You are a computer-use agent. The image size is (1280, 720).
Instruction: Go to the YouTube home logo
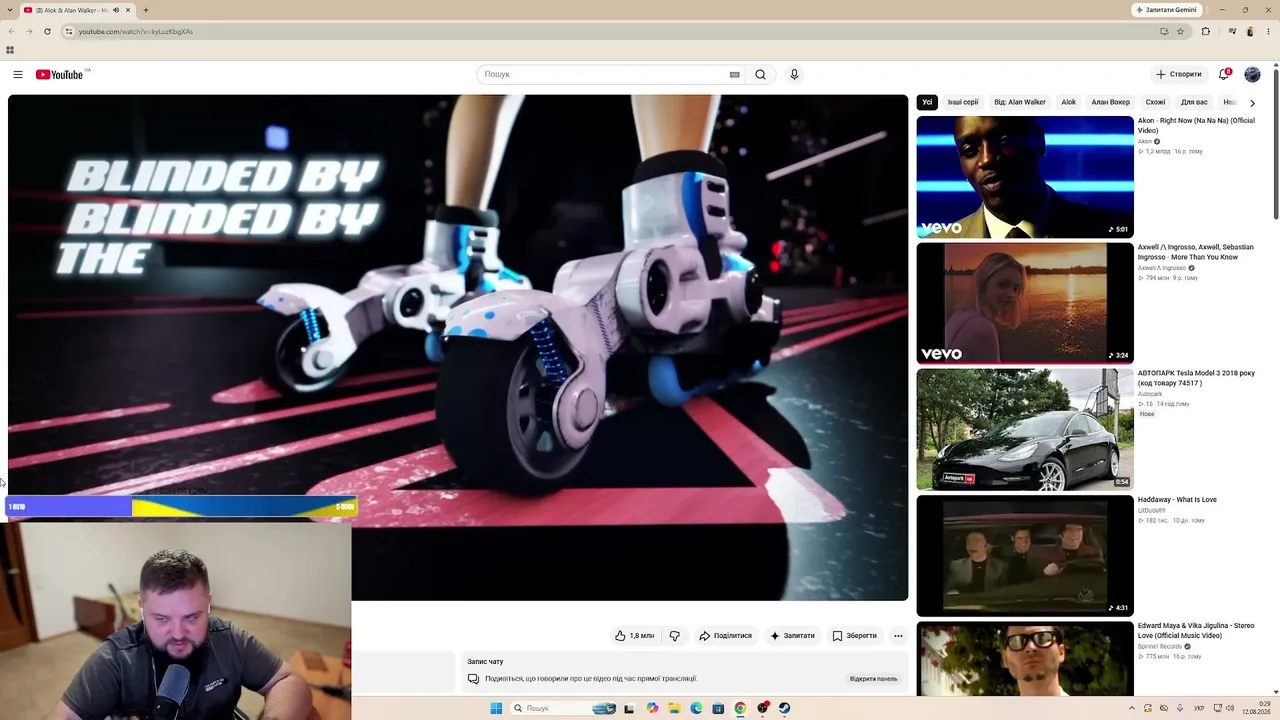[60, 74]
